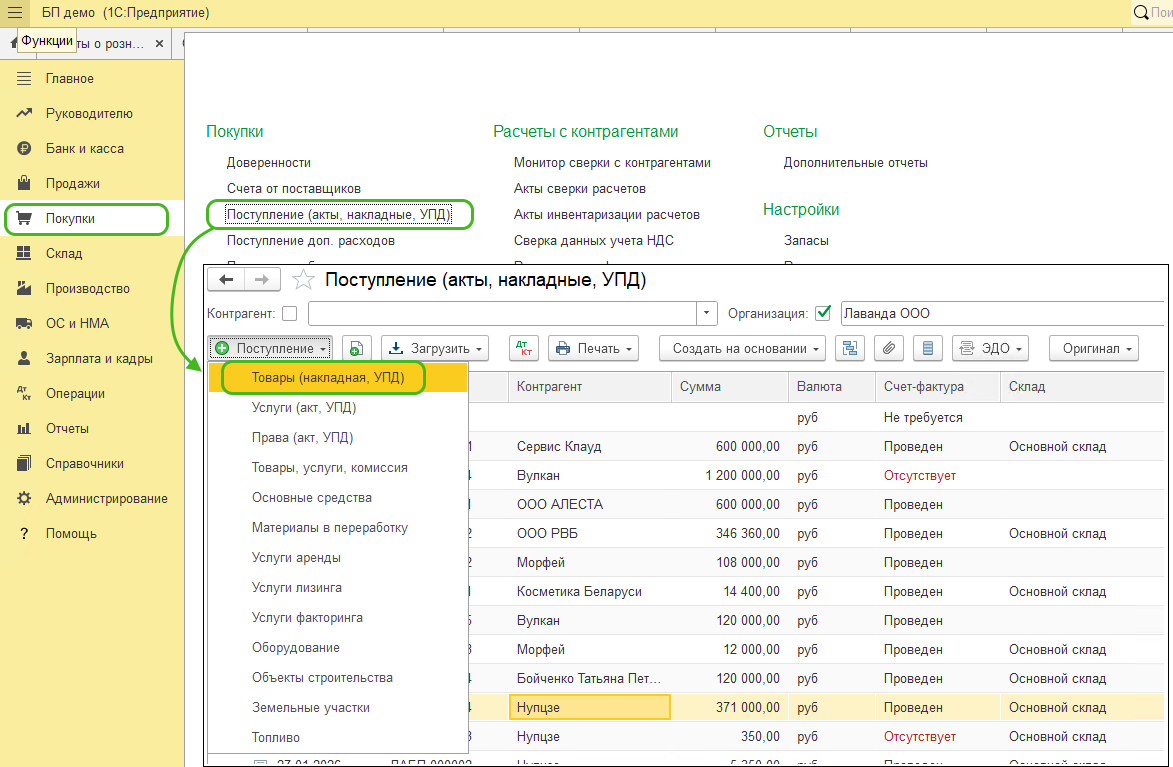Click the Покупки cart icon
Viewport: 1173px width, 767px height.
click(x=24, y=219)
